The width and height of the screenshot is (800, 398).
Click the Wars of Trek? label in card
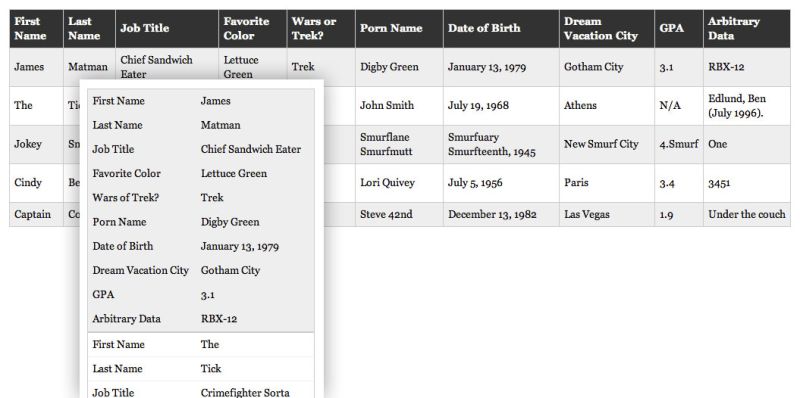pyautogui.click(x=126, y=197)
